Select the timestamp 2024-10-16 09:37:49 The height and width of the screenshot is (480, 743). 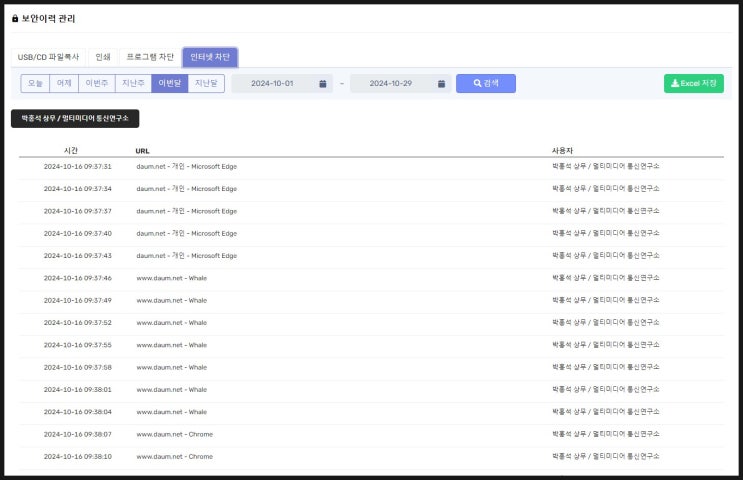tap(78, 300)
